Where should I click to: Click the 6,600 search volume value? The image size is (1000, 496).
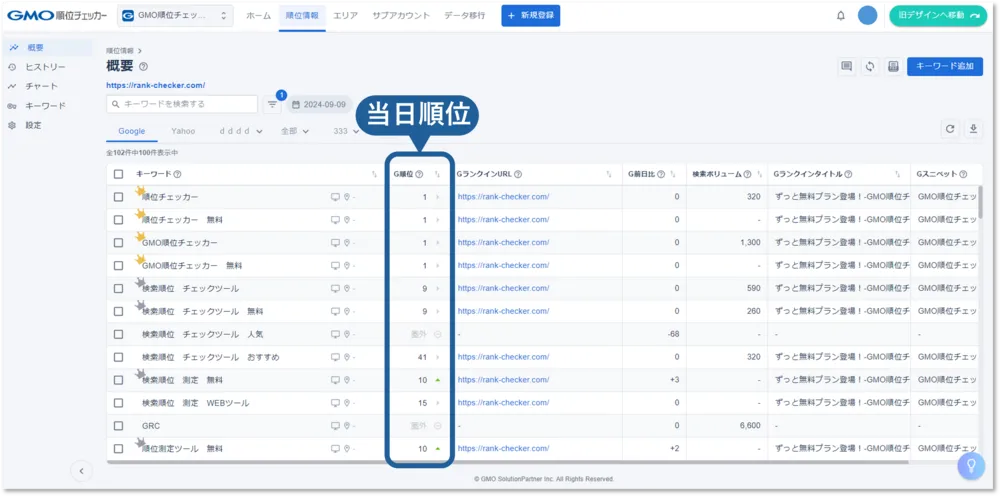[x=750, y=426]
